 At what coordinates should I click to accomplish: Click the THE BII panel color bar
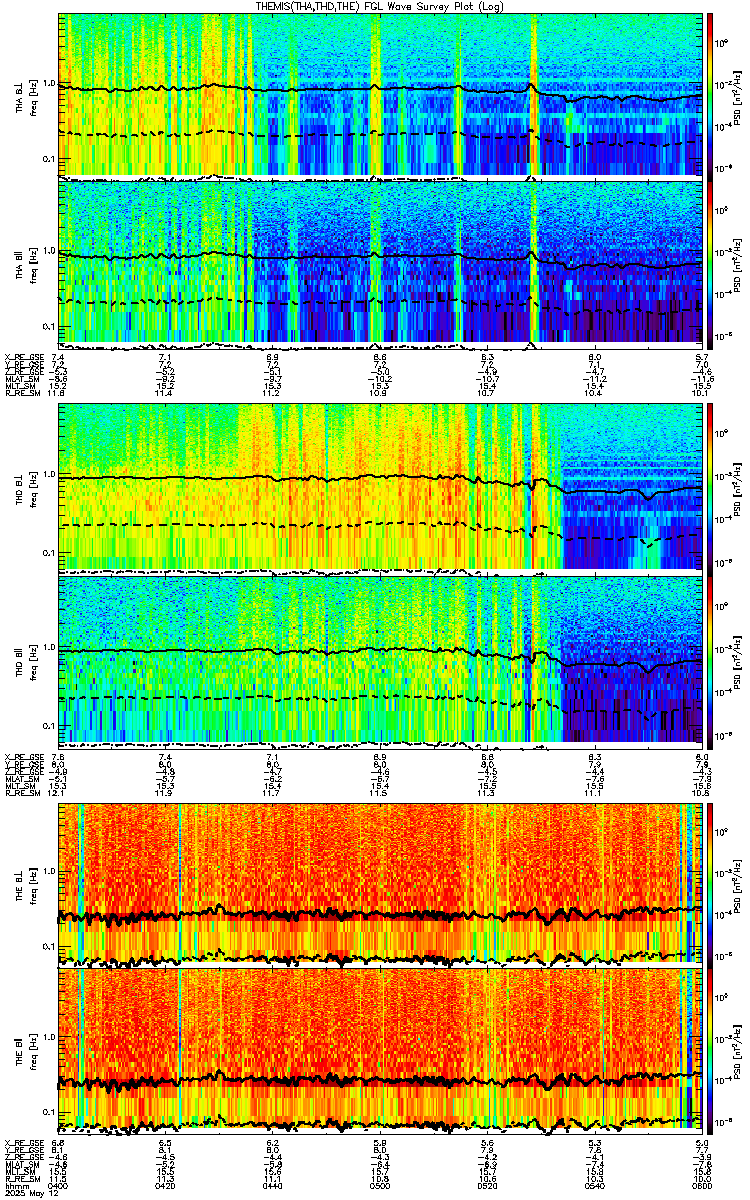710,1049
